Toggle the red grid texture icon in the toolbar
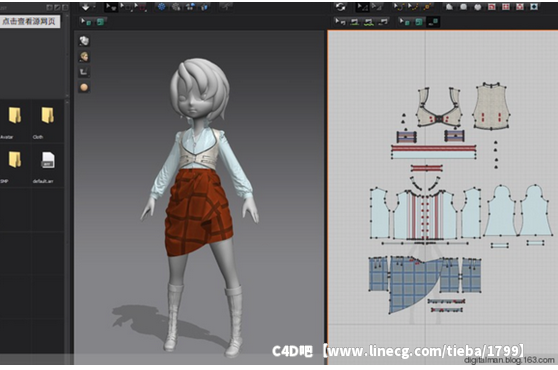Viewport: 558px width, 370px height. (x=506, y=7)
